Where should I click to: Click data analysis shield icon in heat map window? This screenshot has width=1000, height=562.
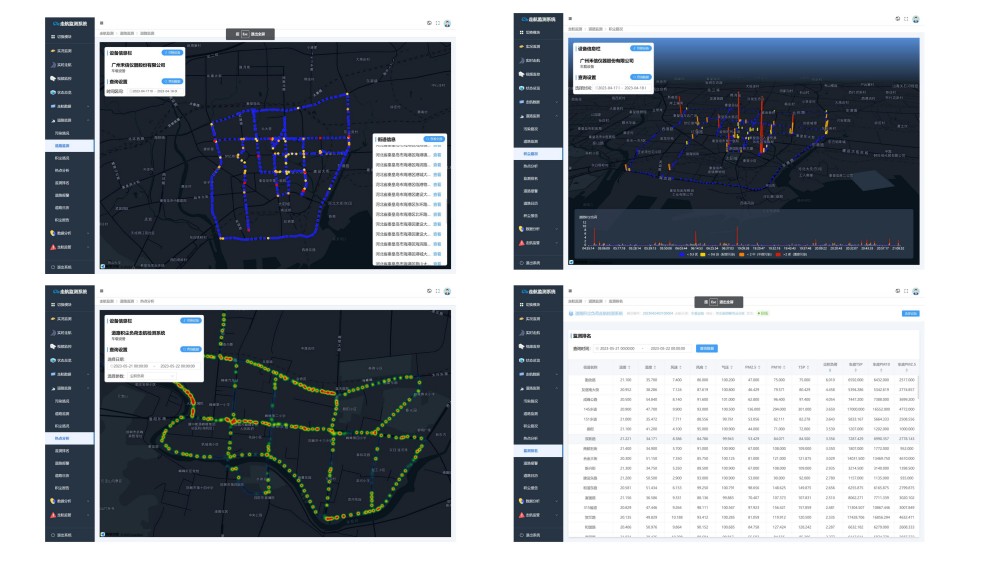(53, 501)
